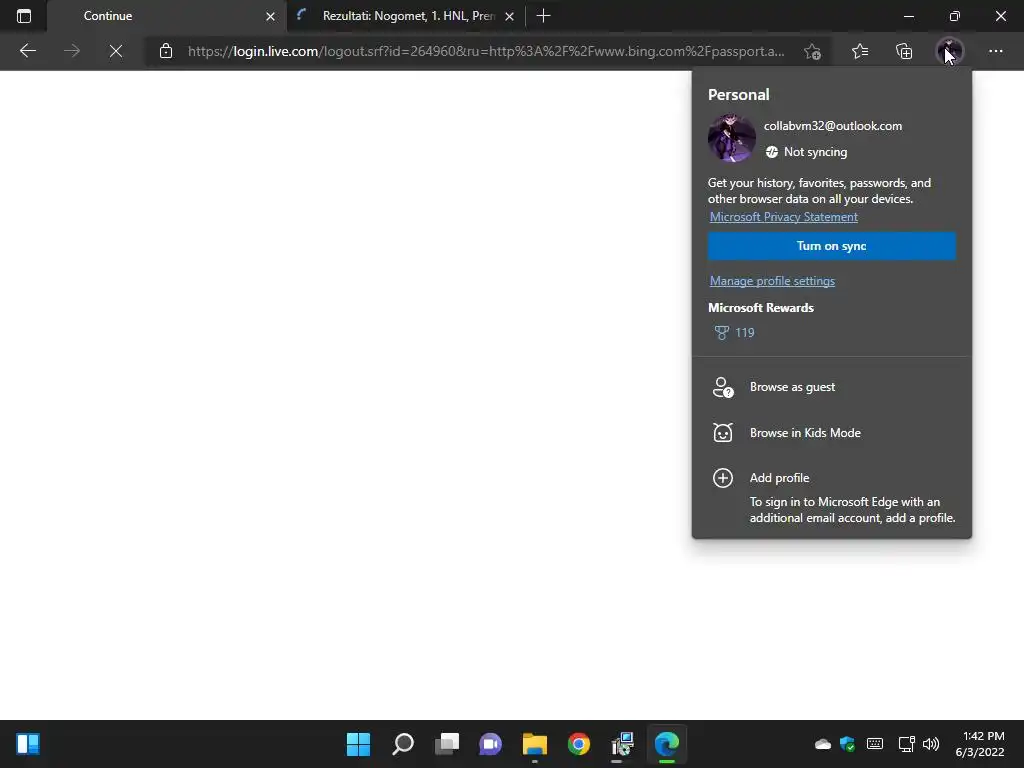Open the clock and date flyout
Image resolution: width=1024 pixels, height=768 pixels.
point(980,744)
